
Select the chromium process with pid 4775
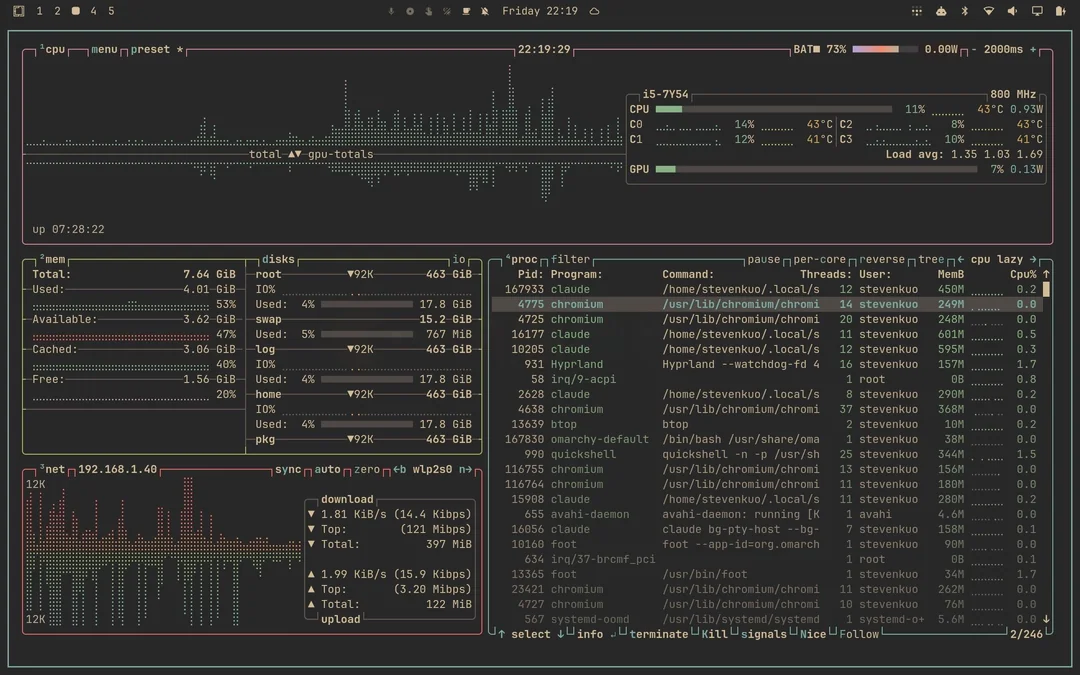click(766, 304)
